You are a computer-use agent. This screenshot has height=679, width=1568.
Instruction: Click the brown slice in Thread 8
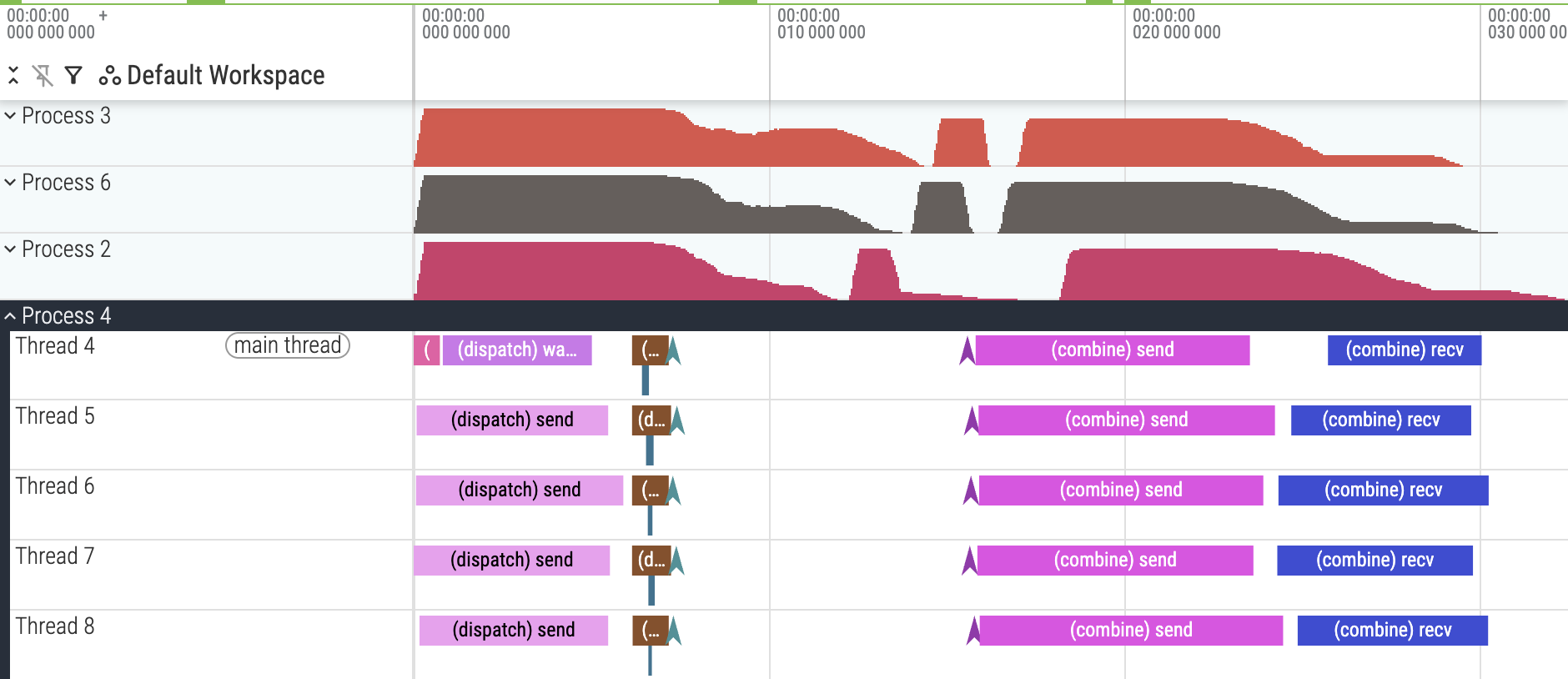[x=650, y=631]
